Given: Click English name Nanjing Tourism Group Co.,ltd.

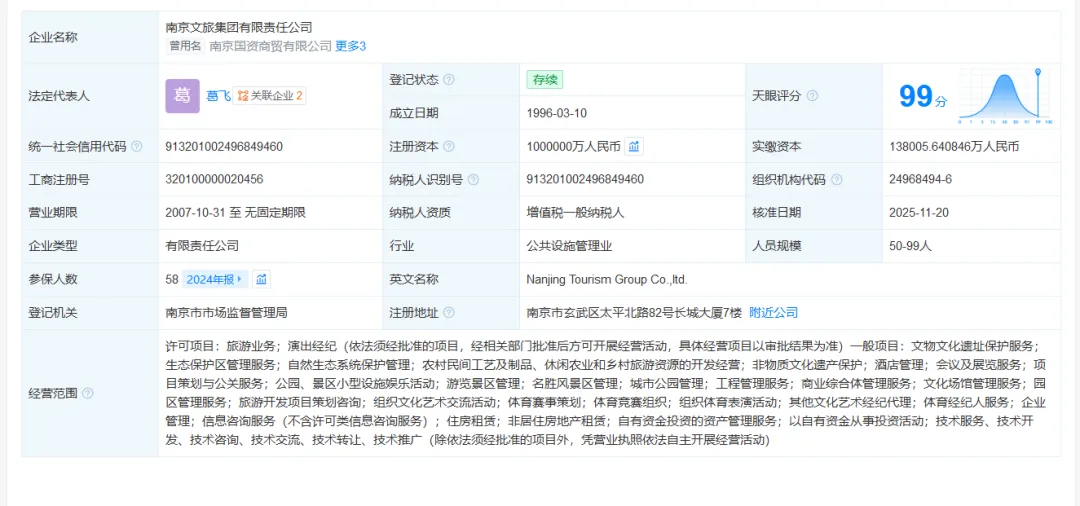Looking at the screenshot, I should coord(608,280).
